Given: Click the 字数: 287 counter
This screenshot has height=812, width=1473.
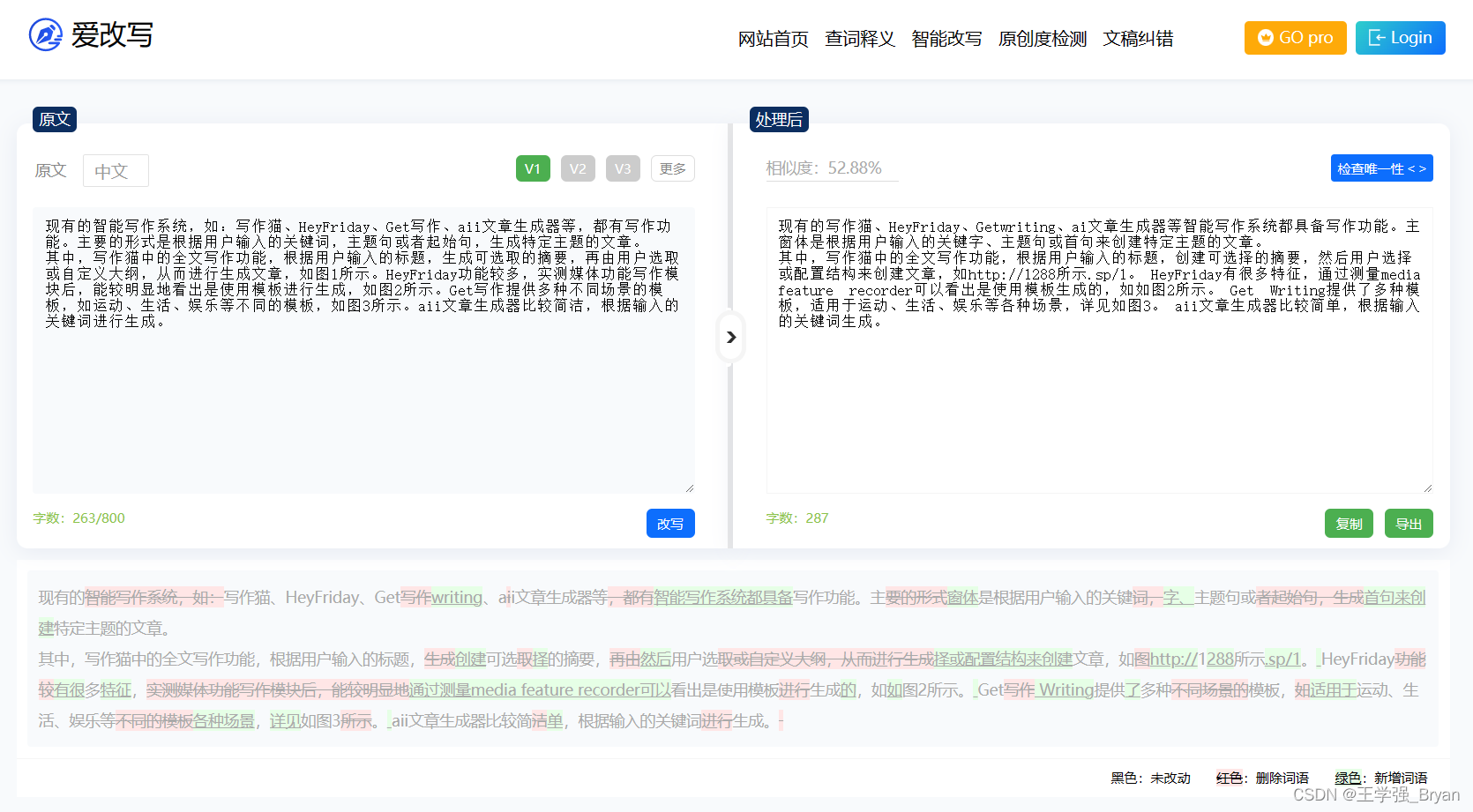Looking at the screenshot, I should pyautogui.click(x=797, y=518).
